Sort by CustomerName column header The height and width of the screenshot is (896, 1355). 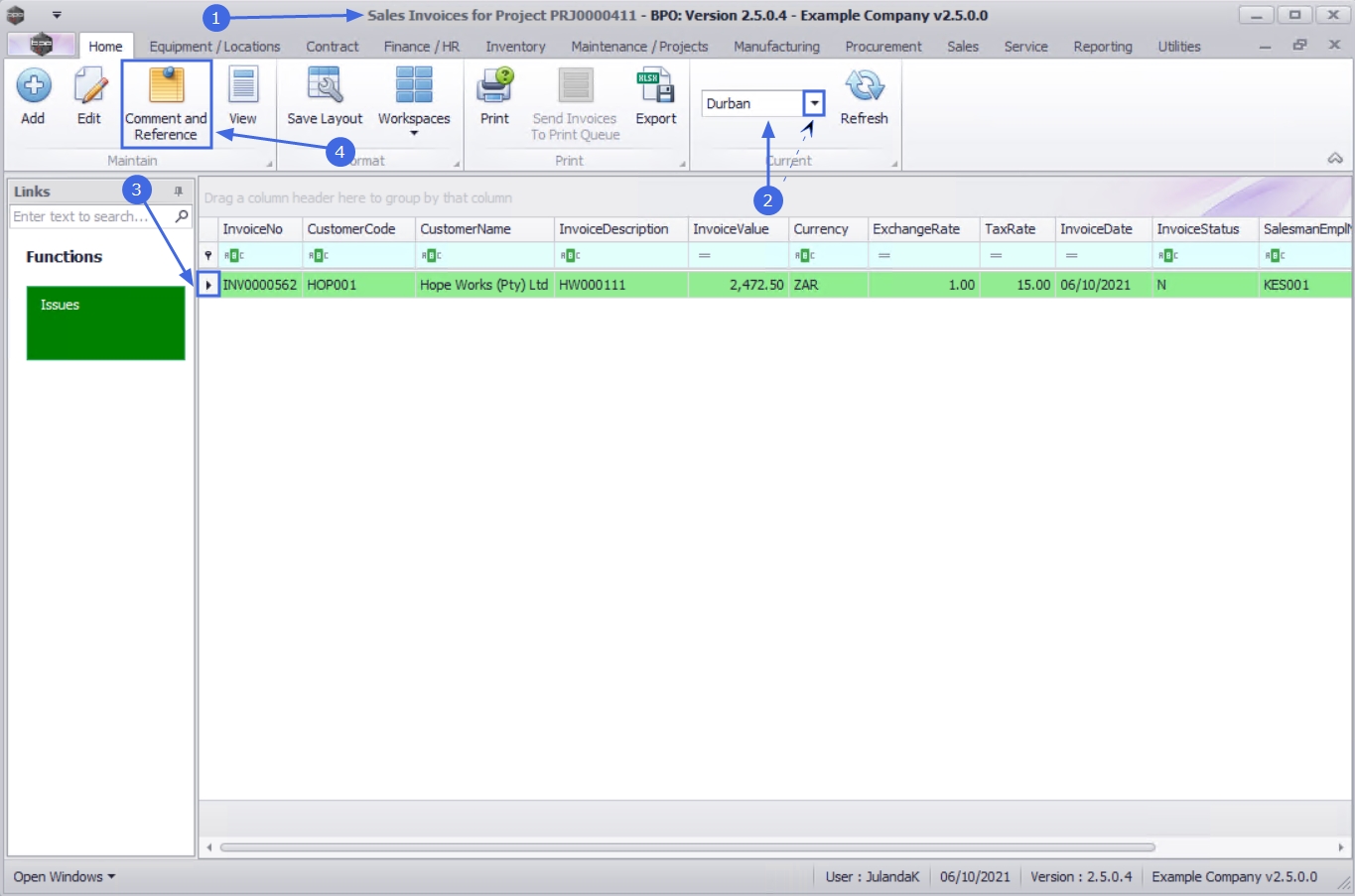[x=484, y=229]
